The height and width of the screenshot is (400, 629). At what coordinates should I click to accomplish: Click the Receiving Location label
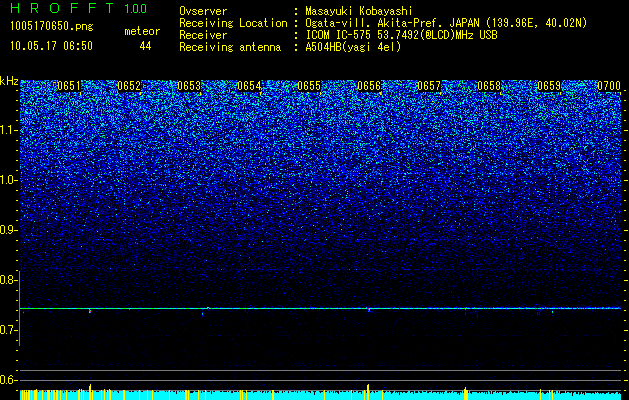click(x=233, y=23)
